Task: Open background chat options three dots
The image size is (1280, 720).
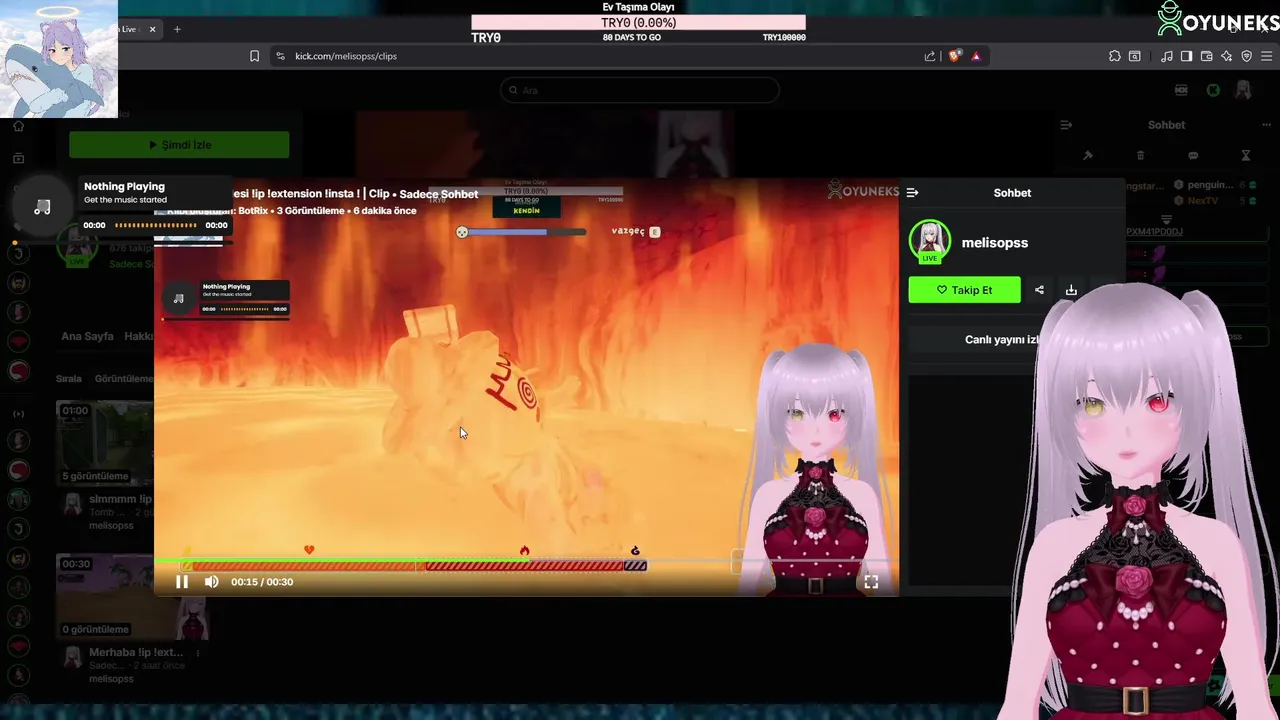Action: [1266, 125]
